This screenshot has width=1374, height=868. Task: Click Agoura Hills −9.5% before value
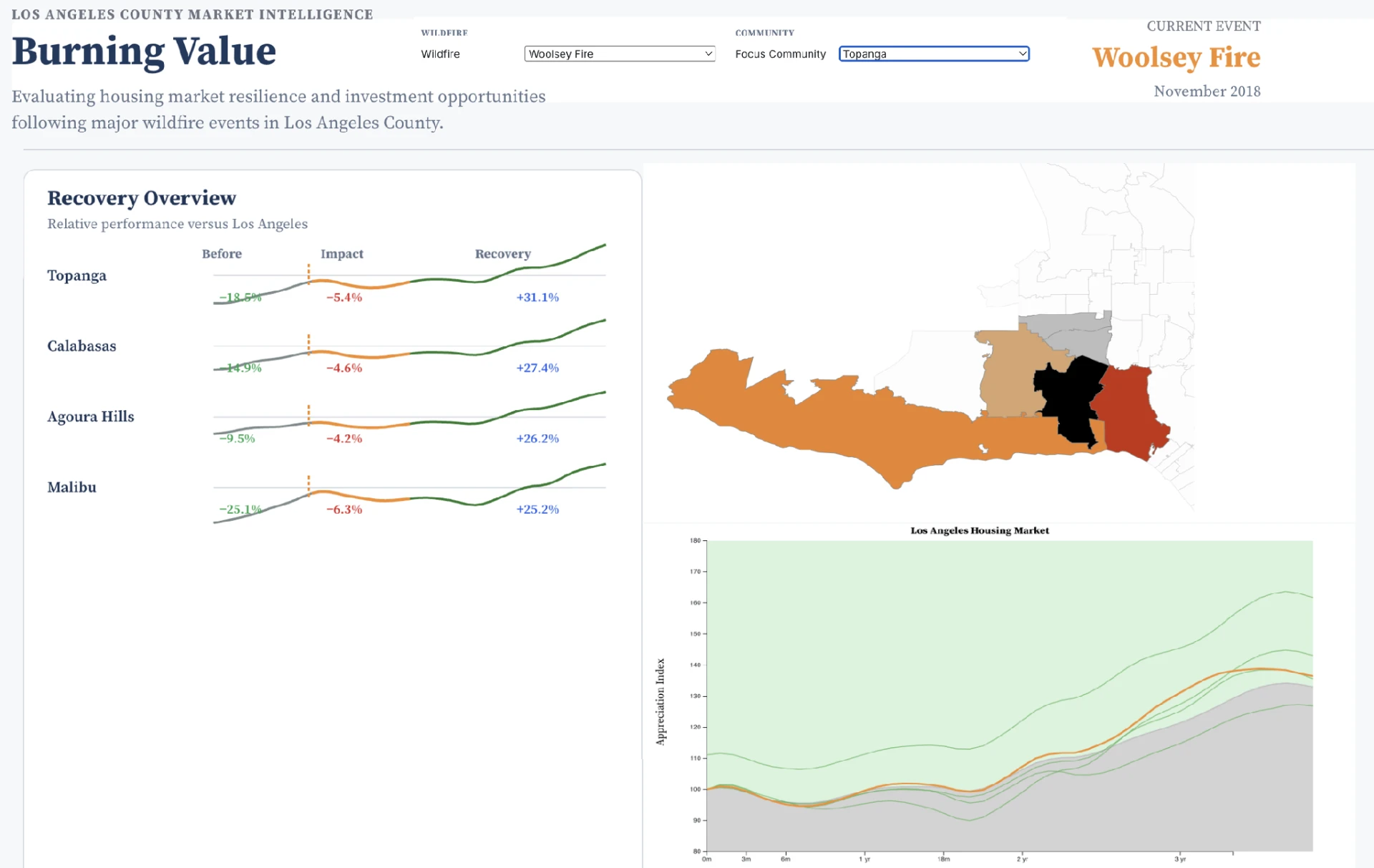237,439
